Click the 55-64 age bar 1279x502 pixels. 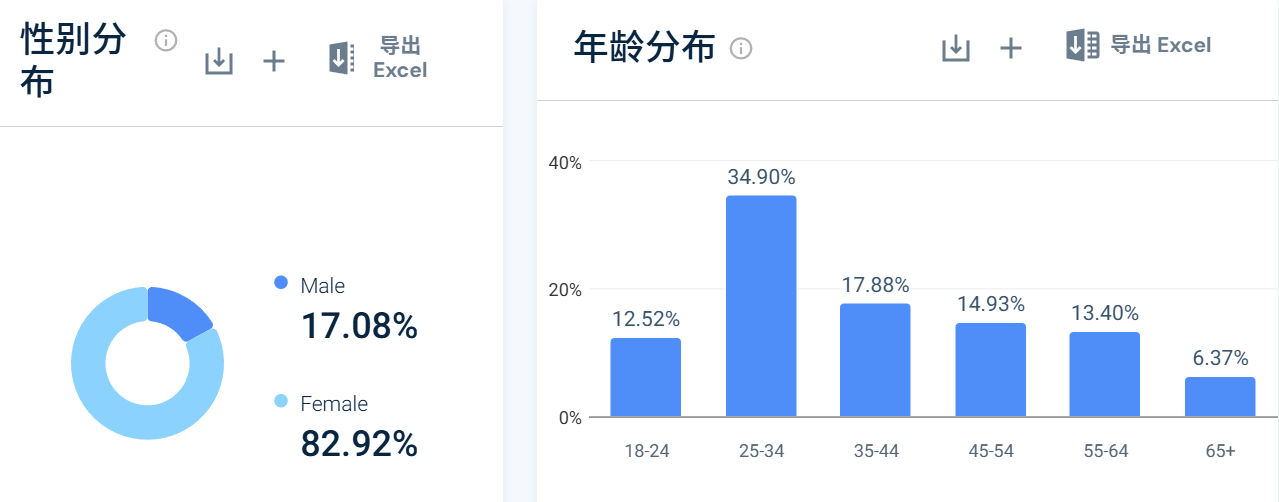(1105, 374)
